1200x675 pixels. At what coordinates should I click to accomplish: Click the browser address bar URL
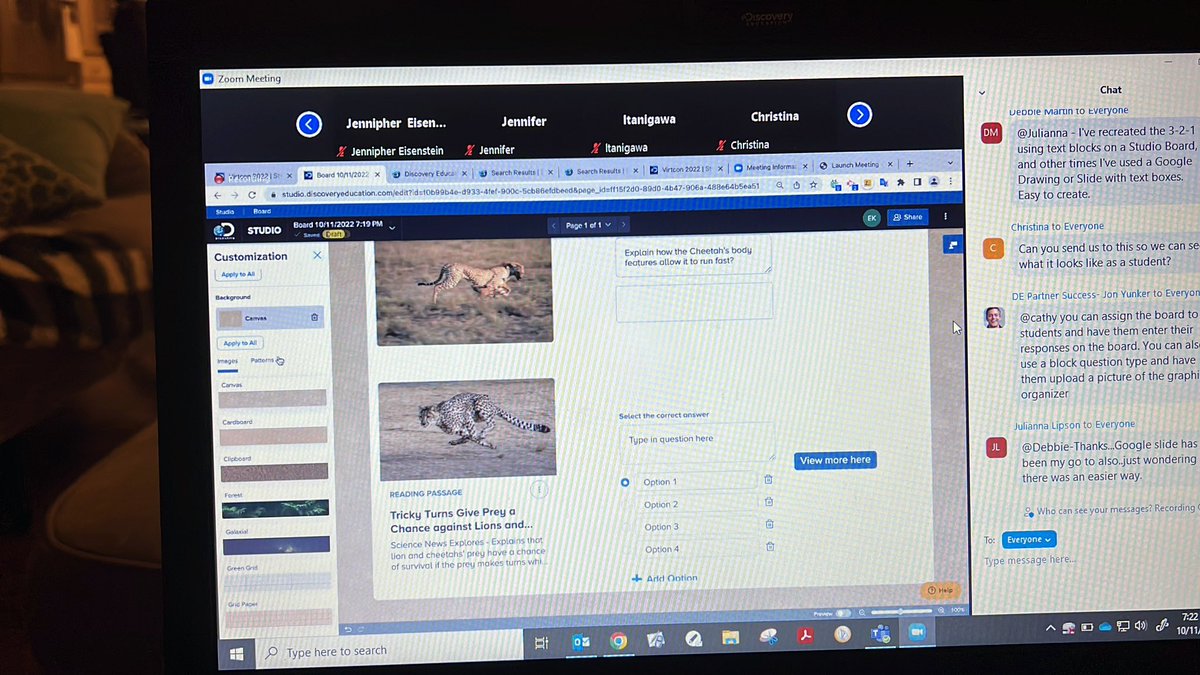pos(520,191)
